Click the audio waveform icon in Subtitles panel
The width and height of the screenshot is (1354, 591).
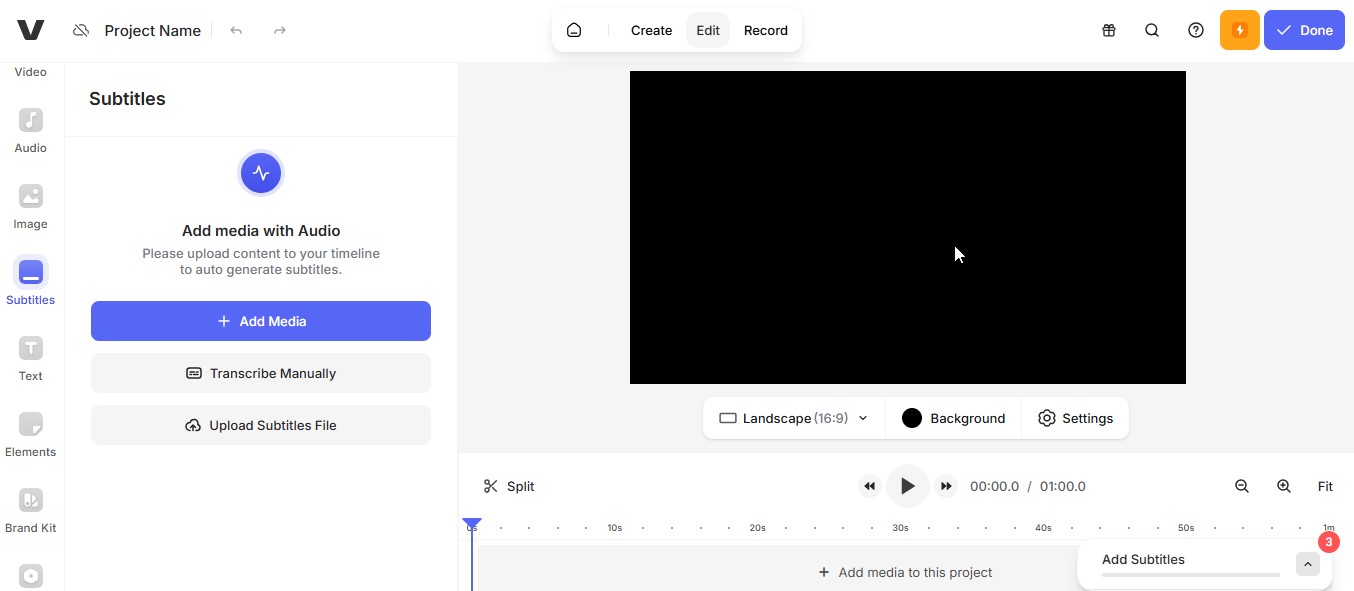point(261,173)
